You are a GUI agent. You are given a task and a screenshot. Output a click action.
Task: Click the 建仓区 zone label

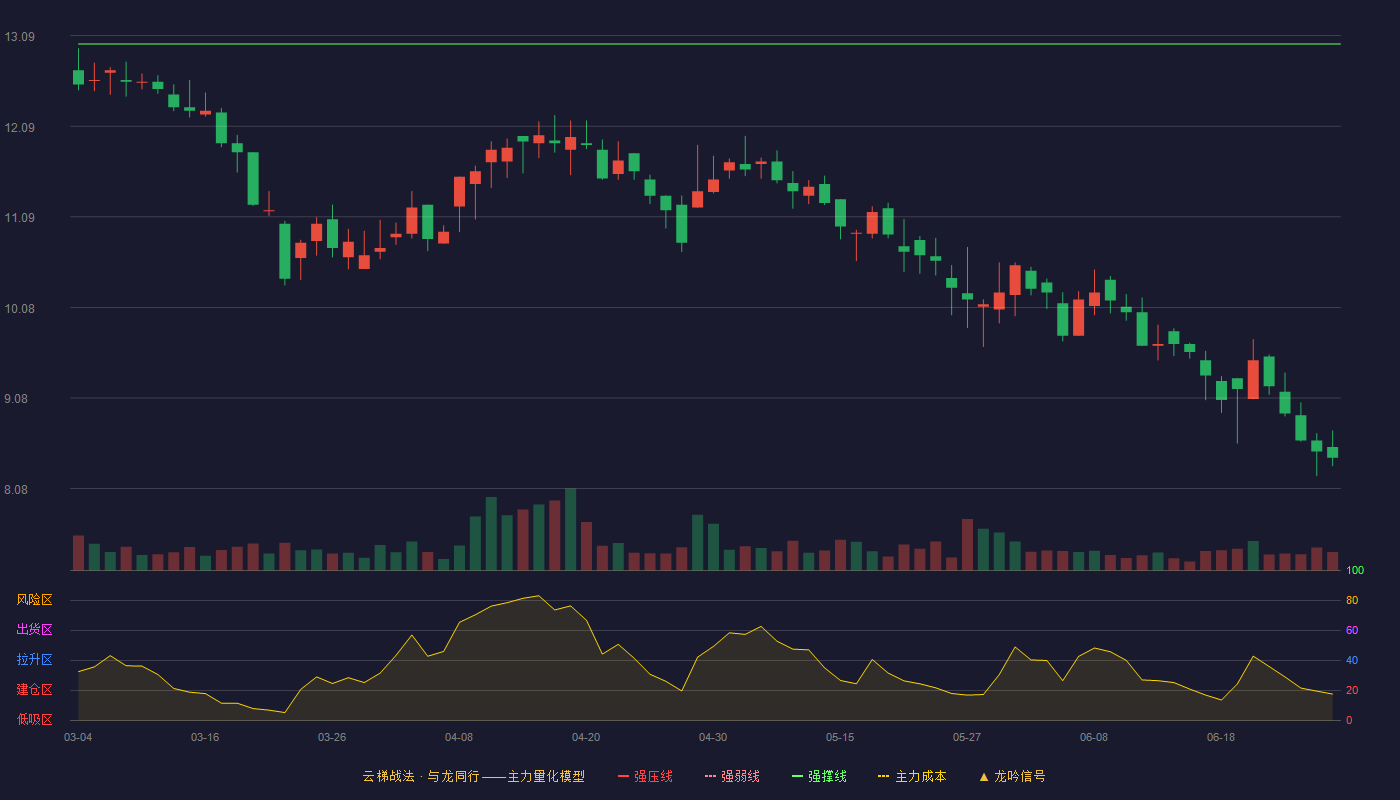click(34, 690)
